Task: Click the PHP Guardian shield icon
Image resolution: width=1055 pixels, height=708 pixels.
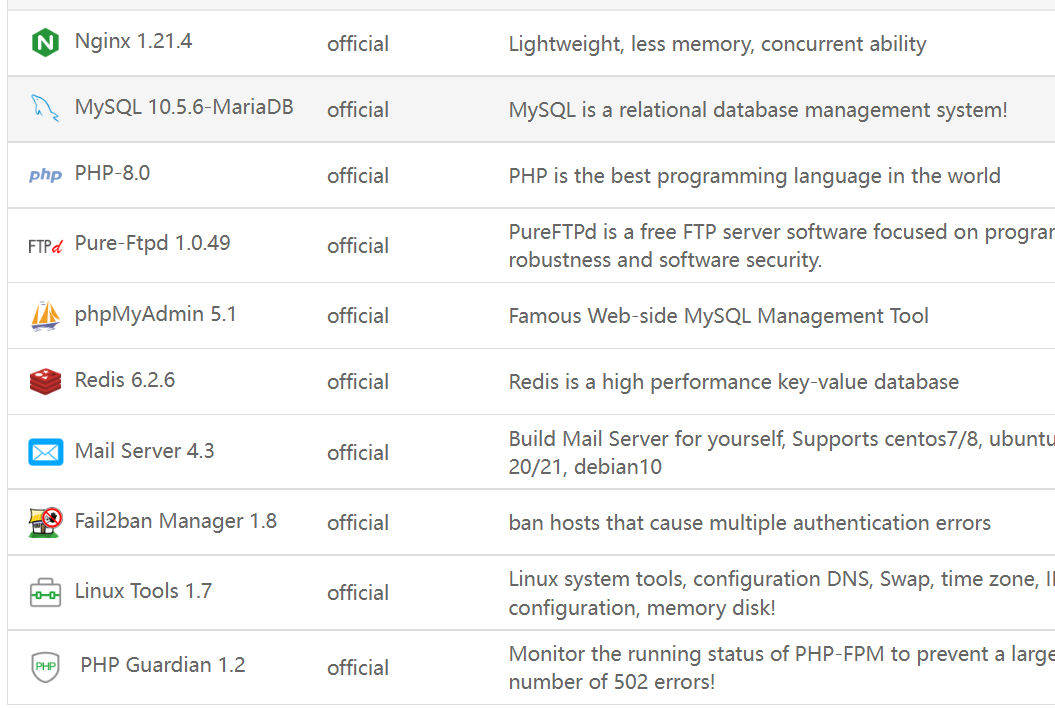Action: (x=45, y=666)
